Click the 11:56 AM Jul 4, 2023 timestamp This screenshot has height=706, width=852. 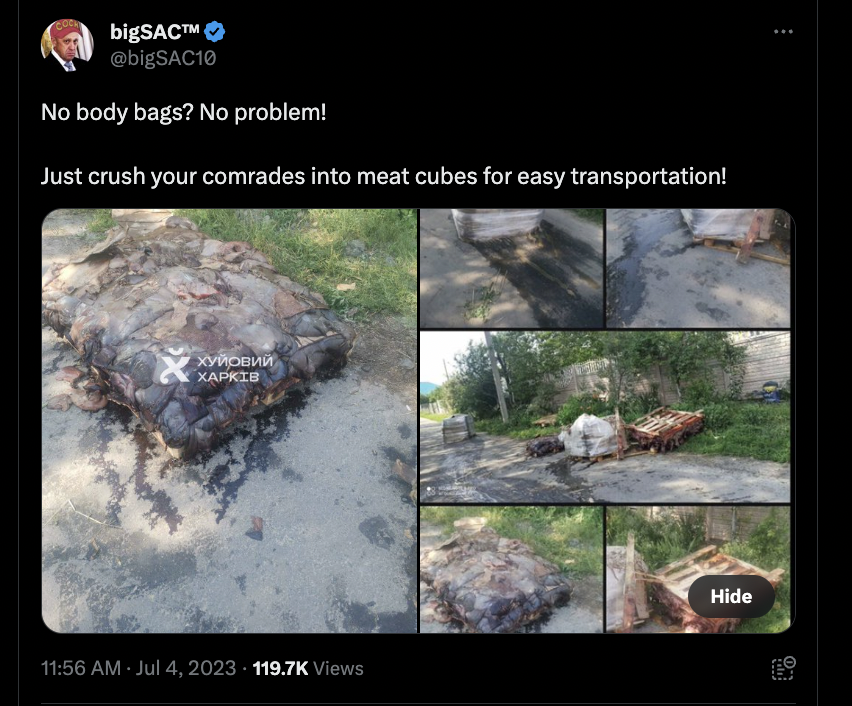click(x=139, y=668)
